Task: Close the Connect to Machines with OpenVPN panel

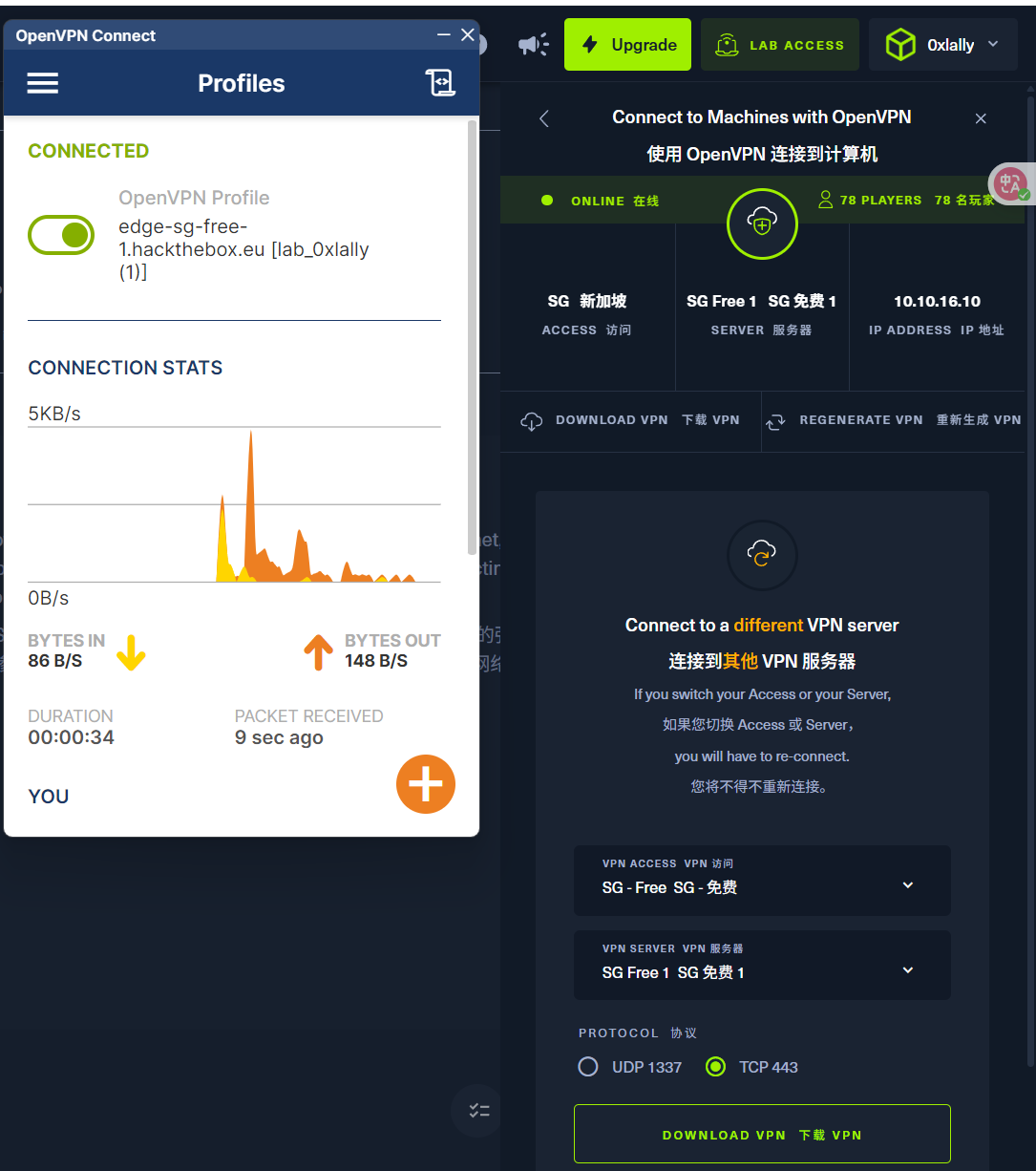Action: (981, 118)
